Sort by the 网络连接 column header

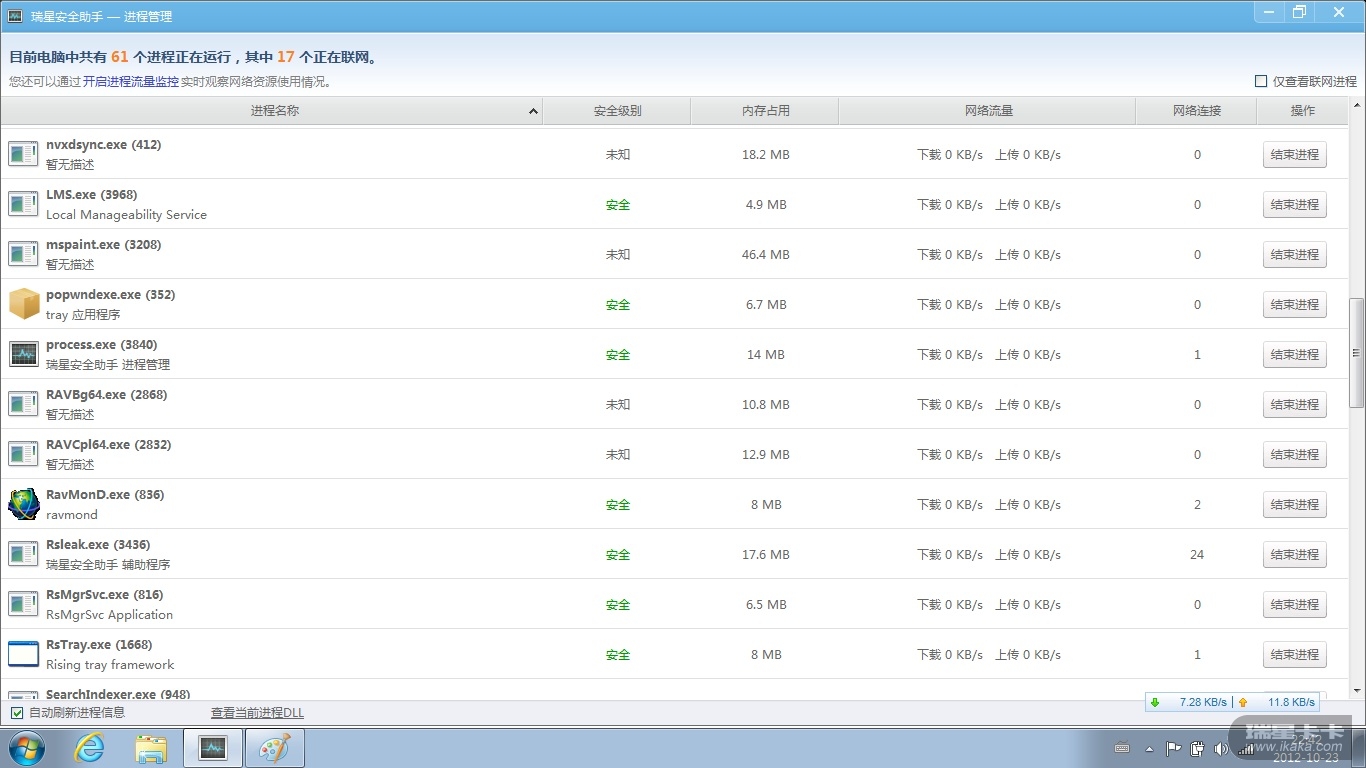1196,111
